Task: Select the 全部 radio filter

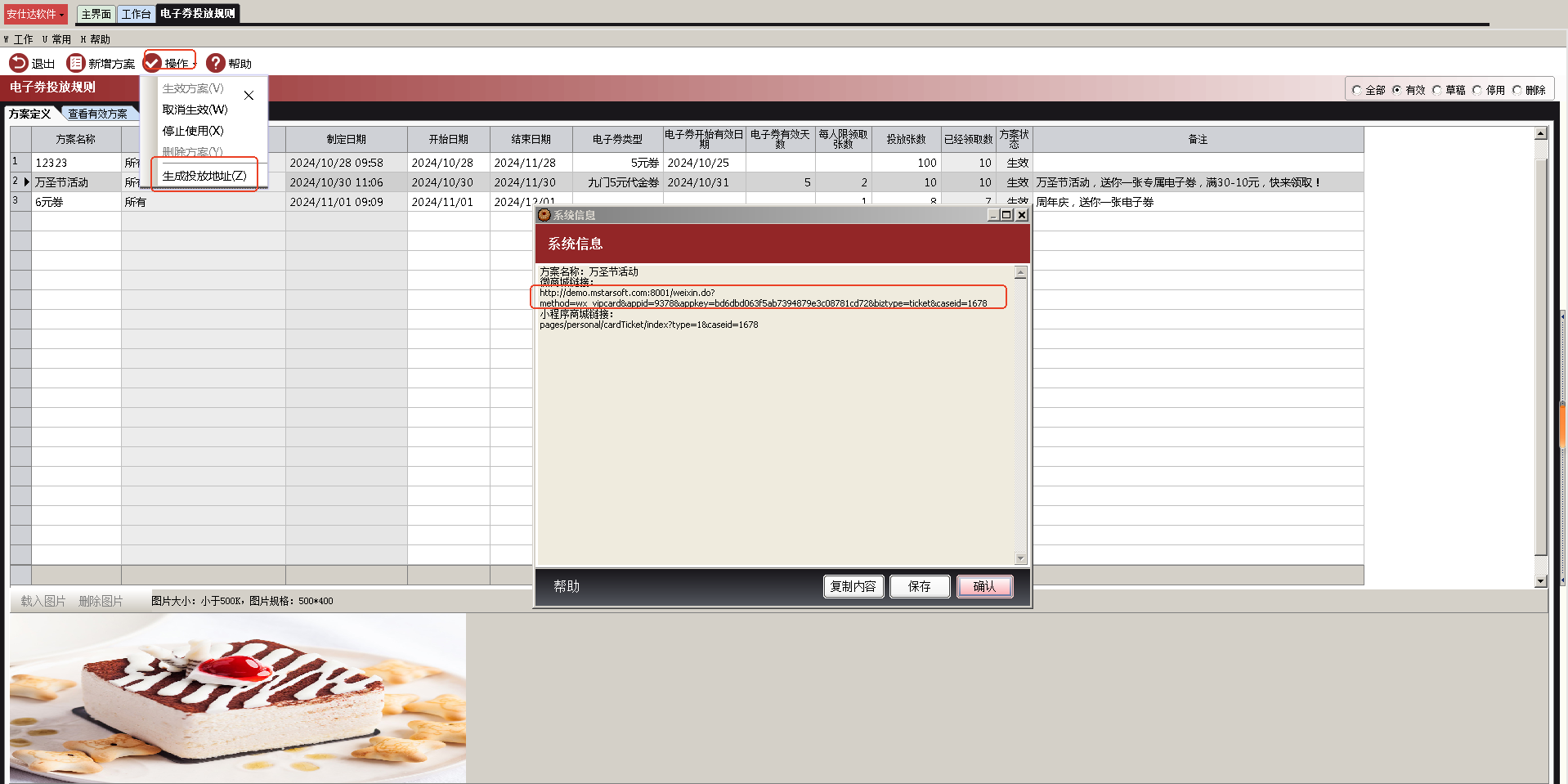Action: coord(1357,90)
